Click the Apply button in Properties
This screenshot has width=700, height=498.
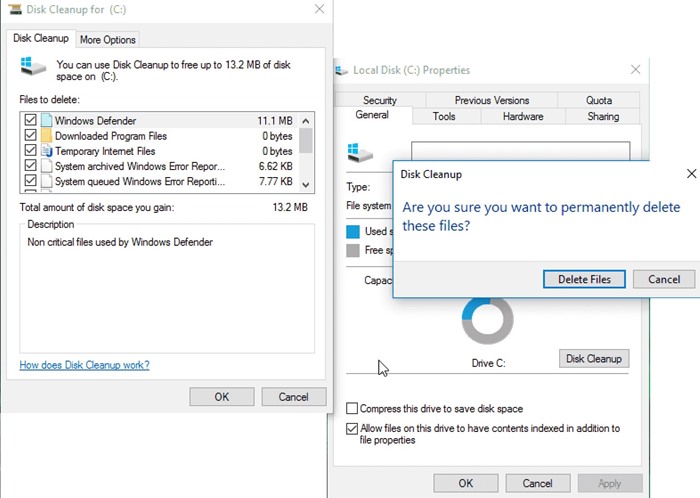pyautogui.click(x=610, y=483)
